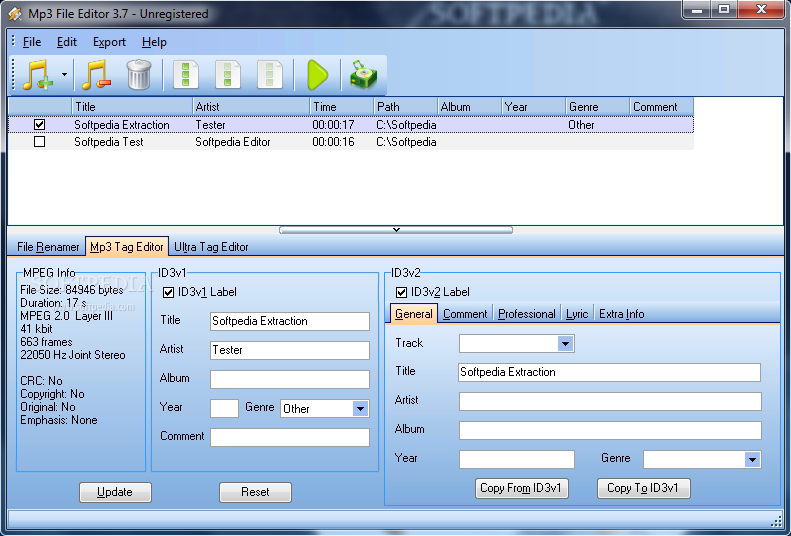Click the Year column header
Screen dimensions: 791x536
534,107
